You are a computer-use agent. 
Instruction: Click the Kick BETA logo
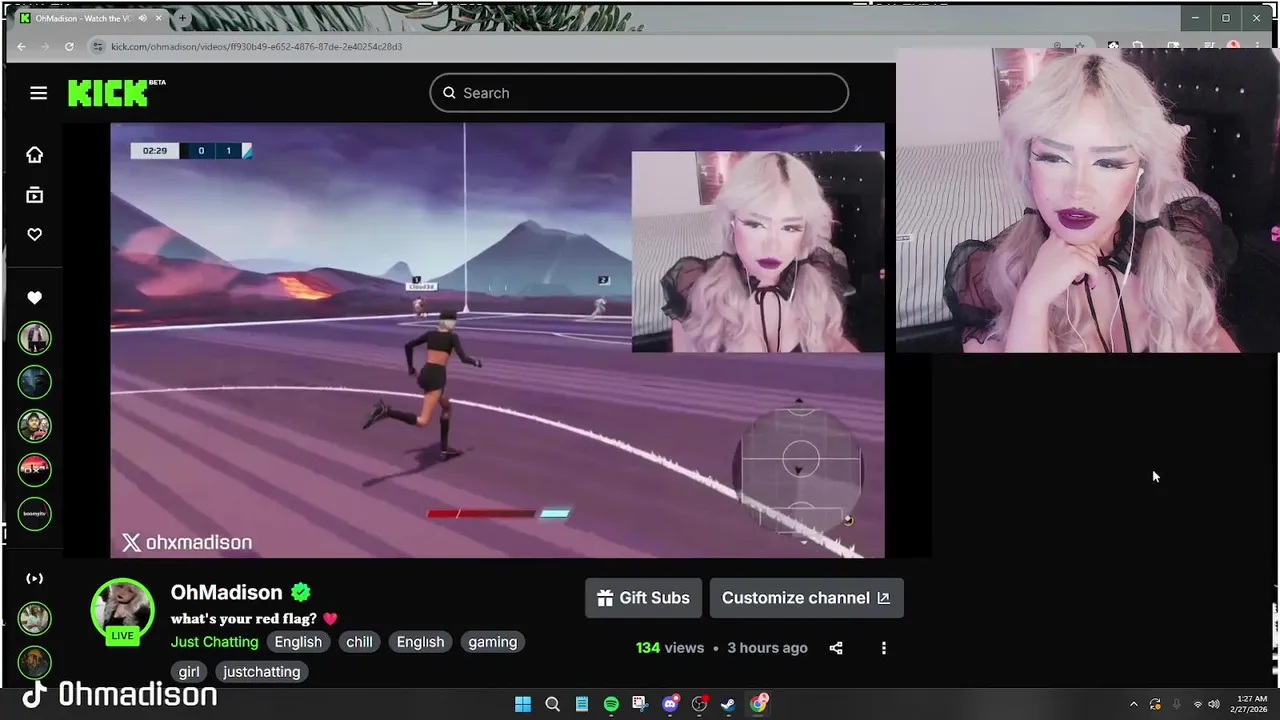coord(116,93)
